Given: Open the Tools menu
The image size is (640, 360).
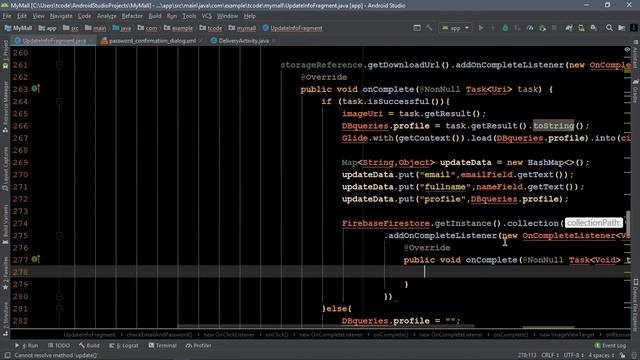Looking at the screenshot, I should (189, 16).
